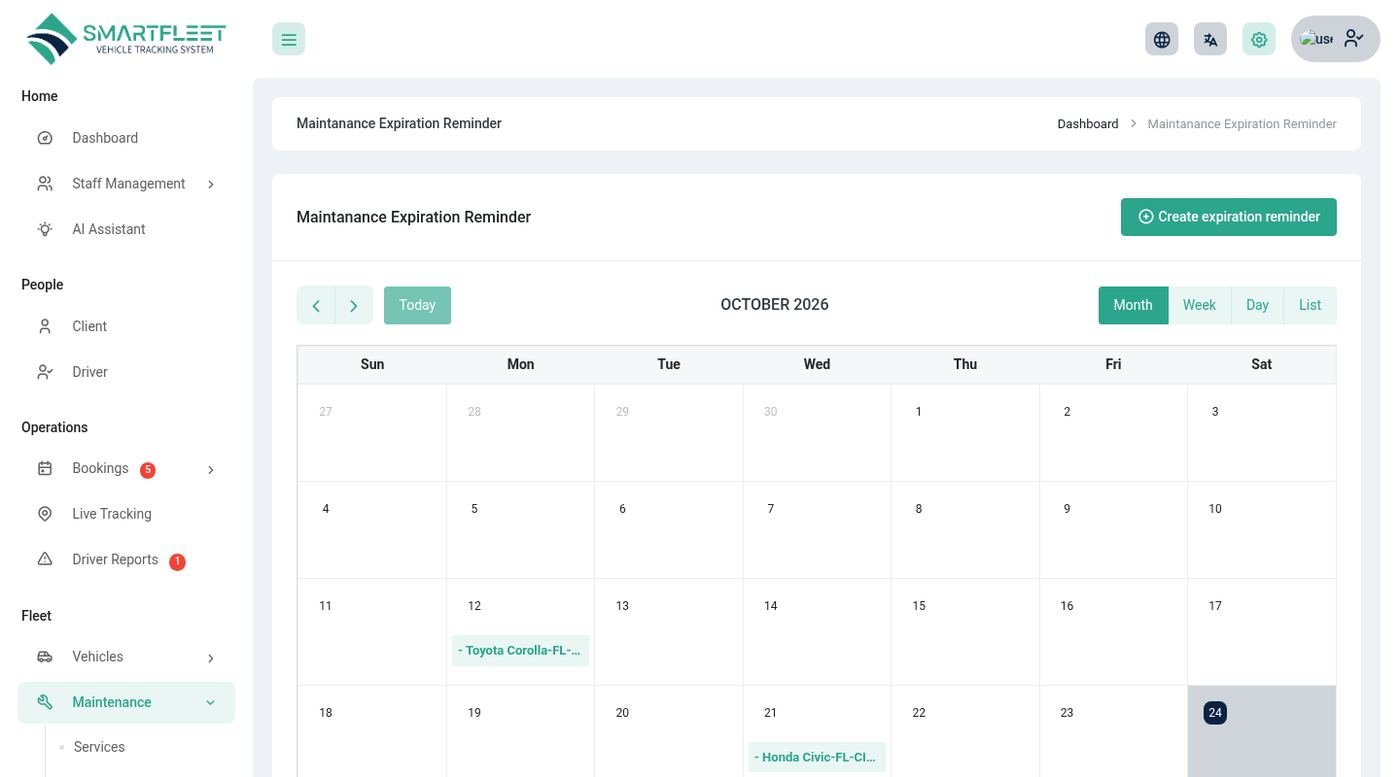Click the Driver Reports red badge 1
Viewport: 1400px width, 777px height.
pyautogui.click(x=177, y=562)
